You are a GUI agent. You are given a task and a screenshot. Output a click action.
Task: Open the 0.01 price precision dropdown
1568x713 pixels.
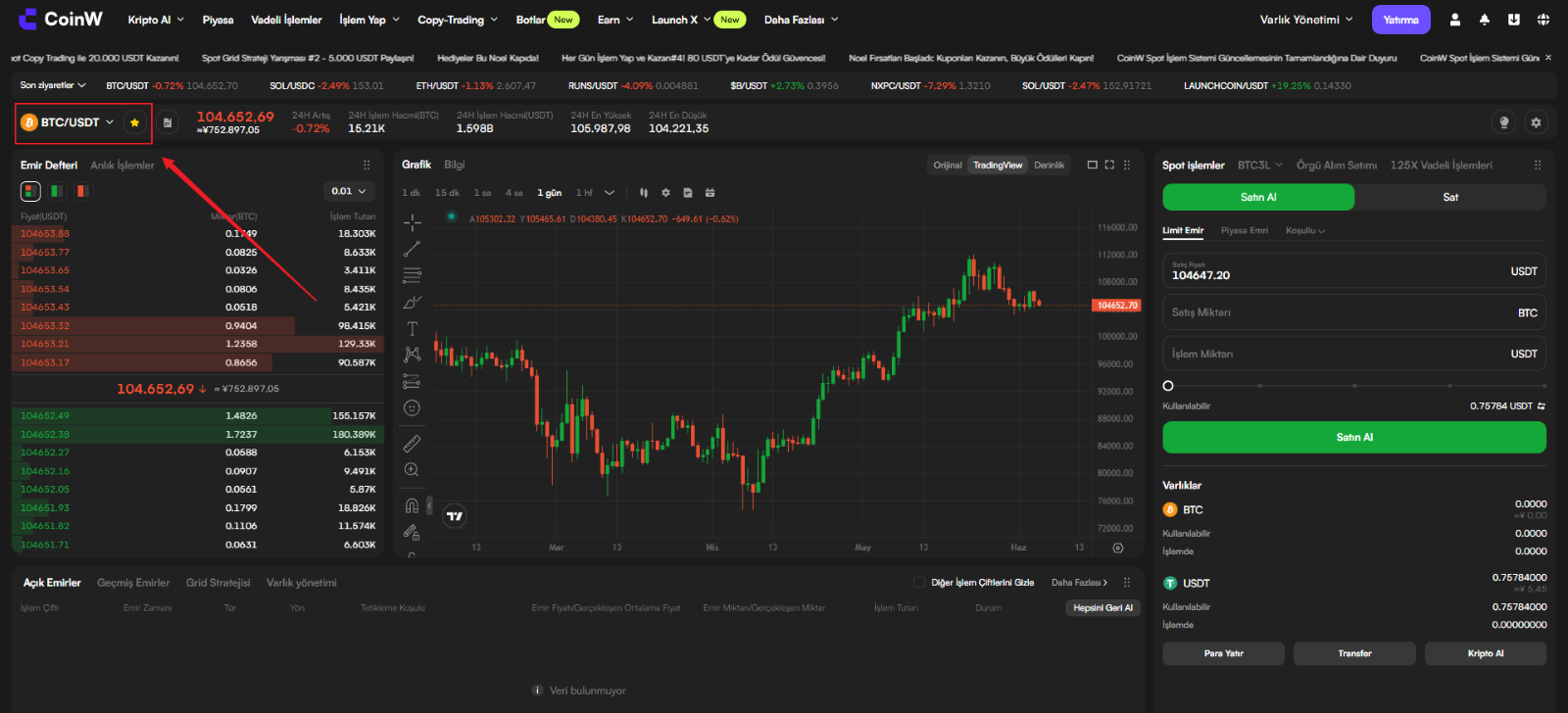349,191
